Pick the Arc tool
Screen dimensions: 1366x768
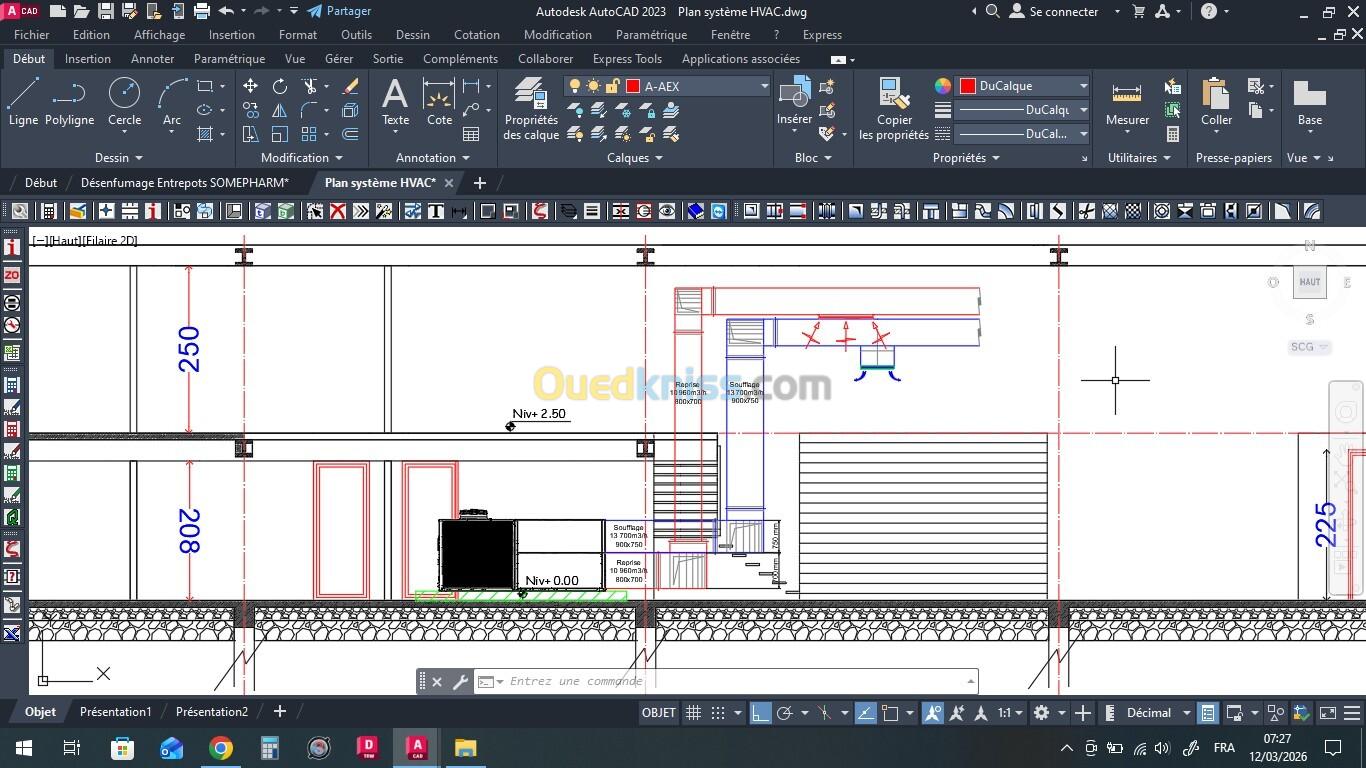coord(172,102)
